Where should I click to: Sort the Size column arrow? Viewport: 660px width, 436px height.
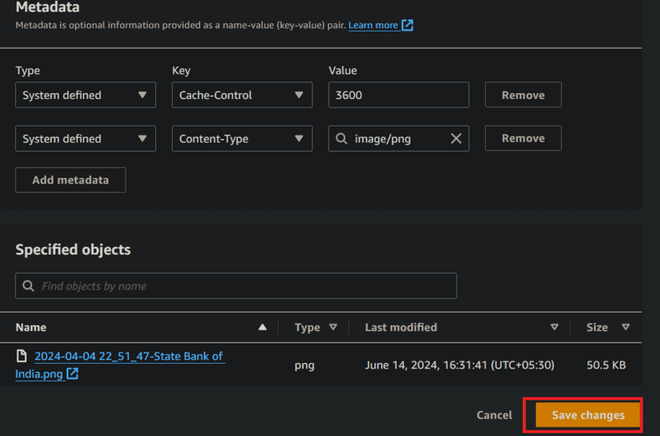(626, 327)
